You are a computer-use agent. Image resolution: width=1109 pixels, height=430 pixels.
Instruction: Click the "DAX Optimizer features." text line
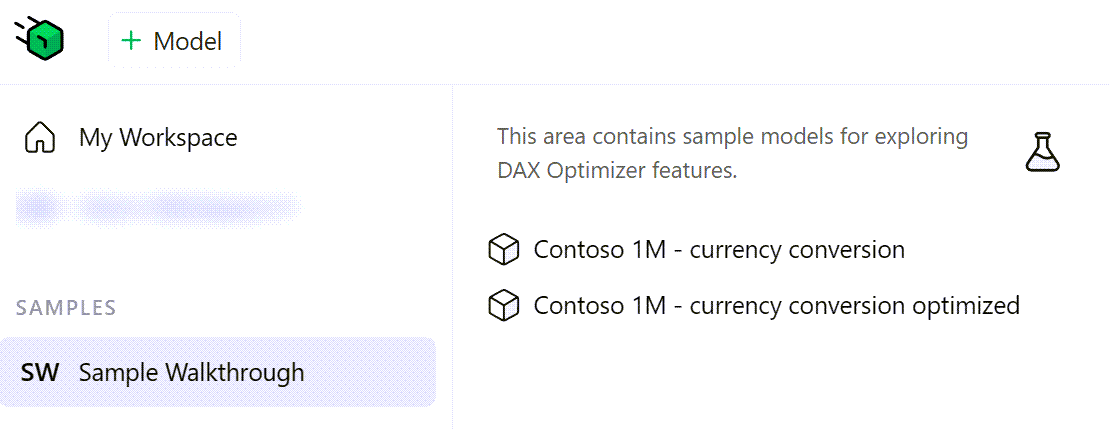point(617,172)
